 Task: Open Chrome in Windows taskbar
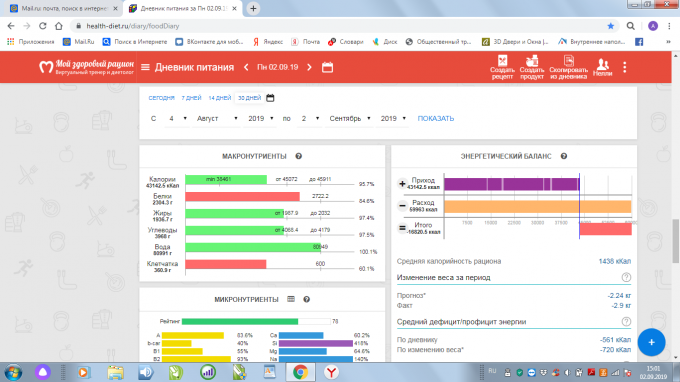point(300,372)
